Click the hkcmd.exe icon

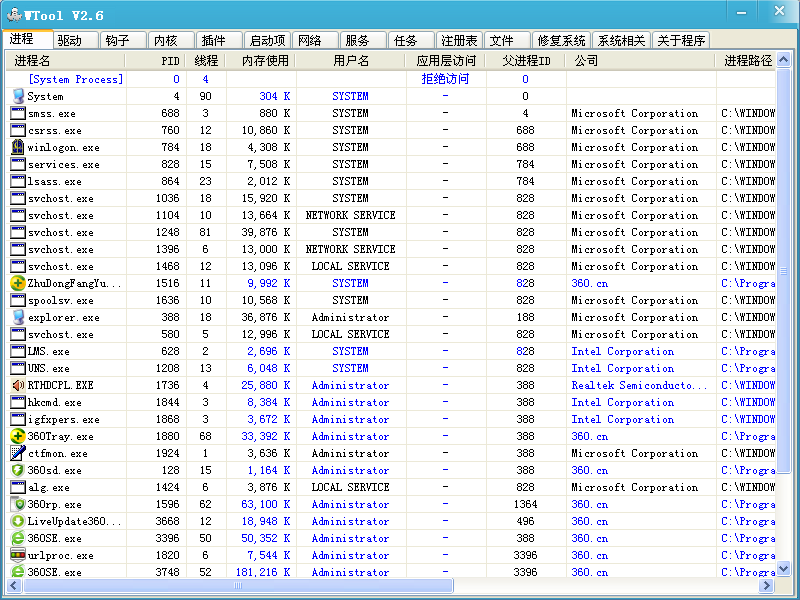click(x=18, y=402)
